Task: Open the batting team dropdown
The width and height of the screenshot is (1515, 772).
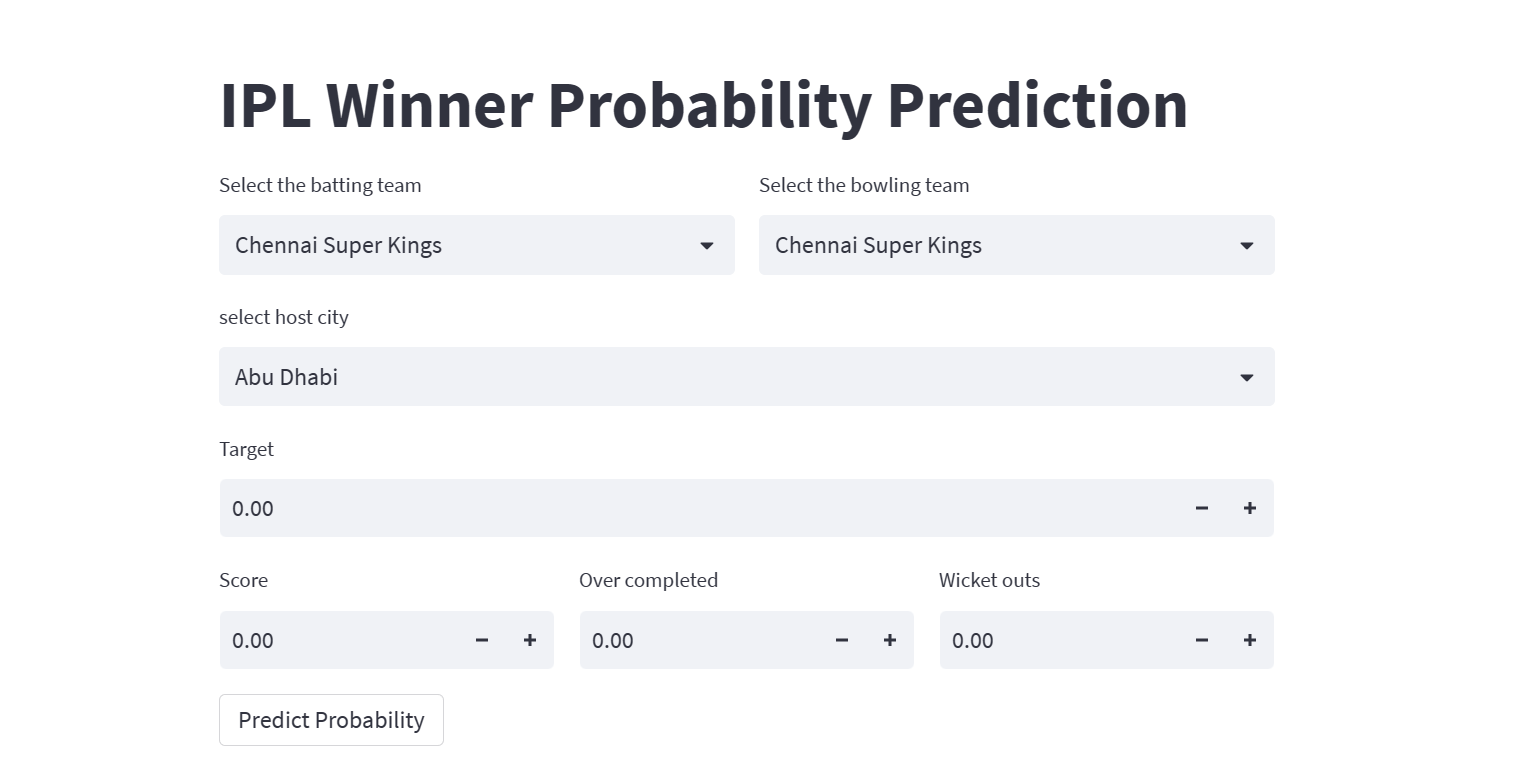Action: point(460,245)
